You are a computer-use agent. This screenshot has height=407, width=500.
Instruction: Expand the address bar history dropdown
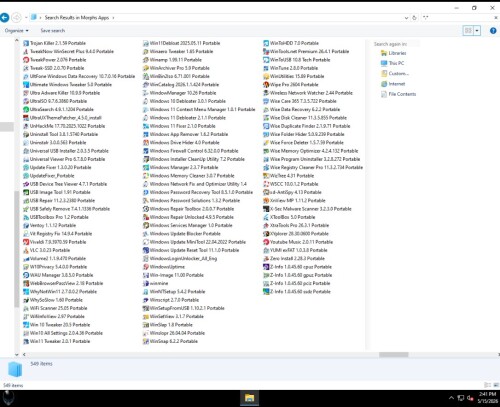point(406,18)
